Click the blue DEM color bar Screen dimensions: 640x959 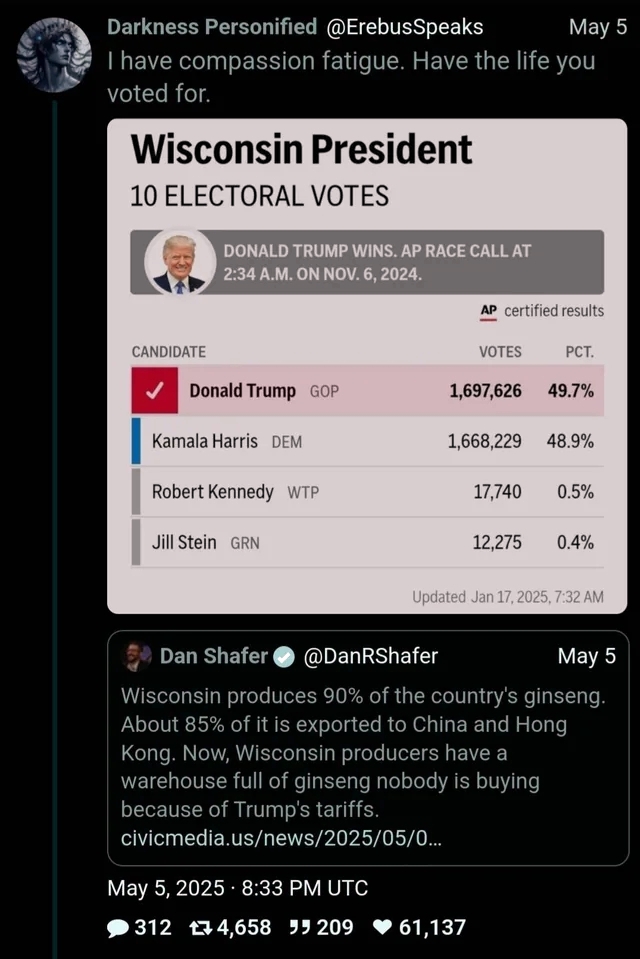(x=136, y=441)
